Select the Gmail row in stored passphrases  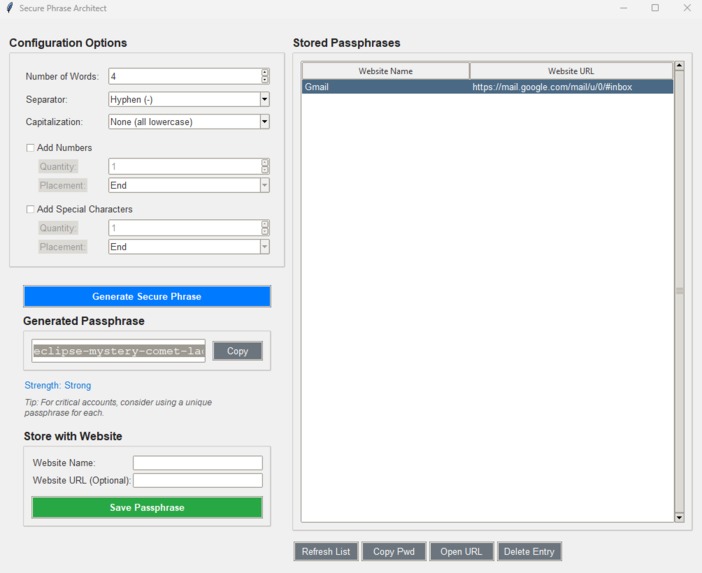pos(487,87)
